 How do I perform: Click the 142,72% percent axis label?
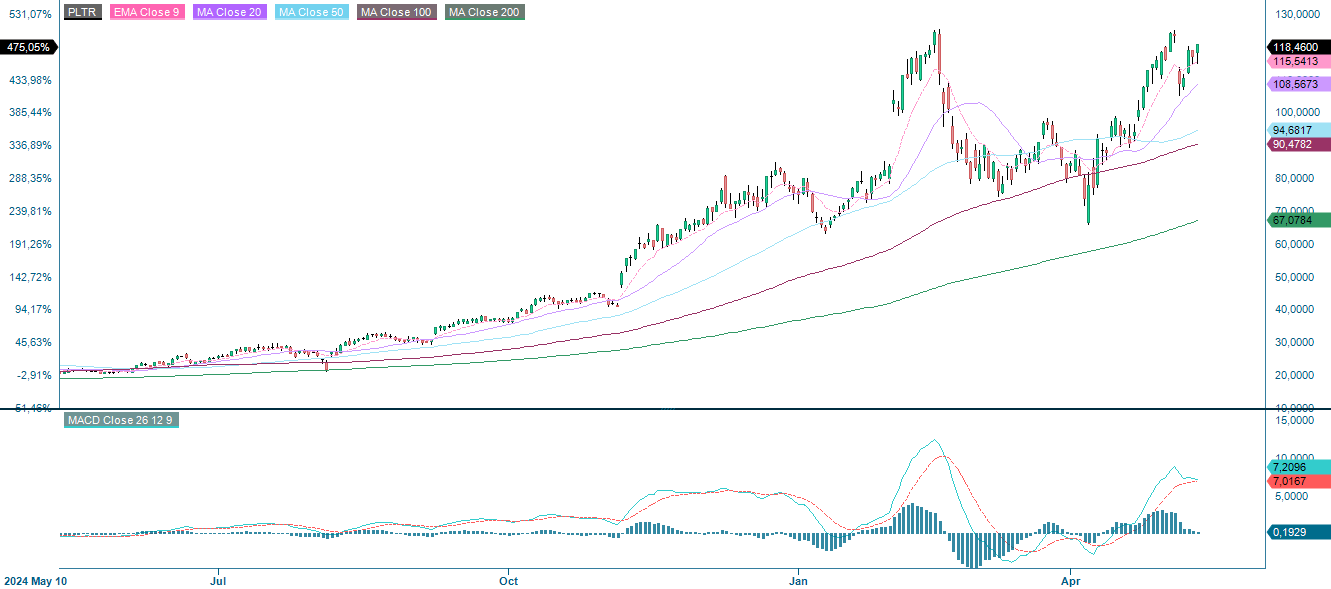click(30, 278)
